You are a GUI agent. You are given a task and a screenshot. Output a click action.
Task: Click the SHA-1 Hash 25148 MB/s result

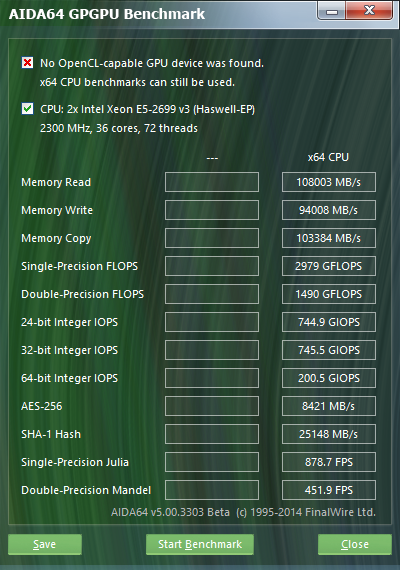click(x=329, y=434)
